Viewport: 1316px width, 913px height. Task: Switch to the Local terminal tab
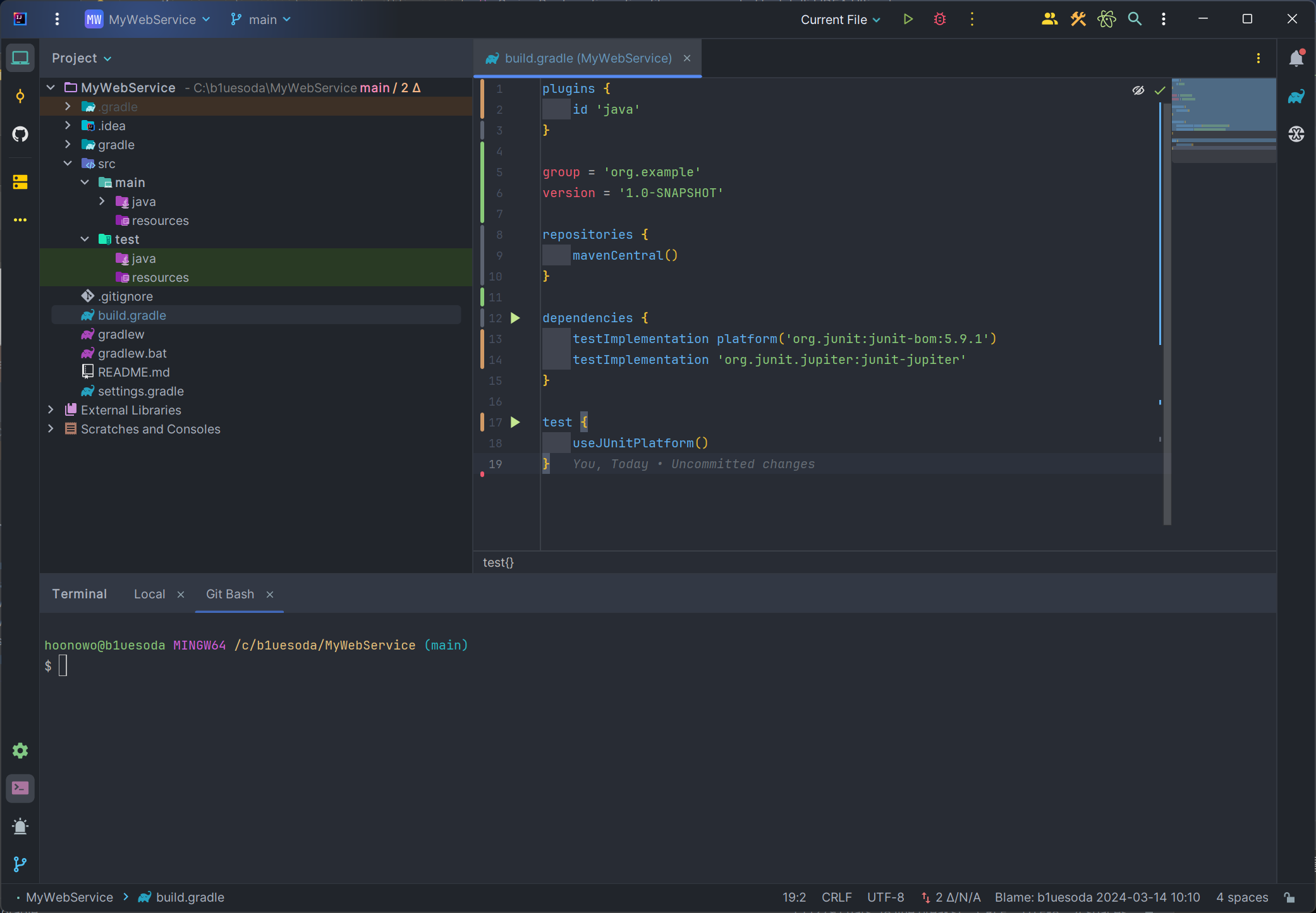click(x=149, y=594)
